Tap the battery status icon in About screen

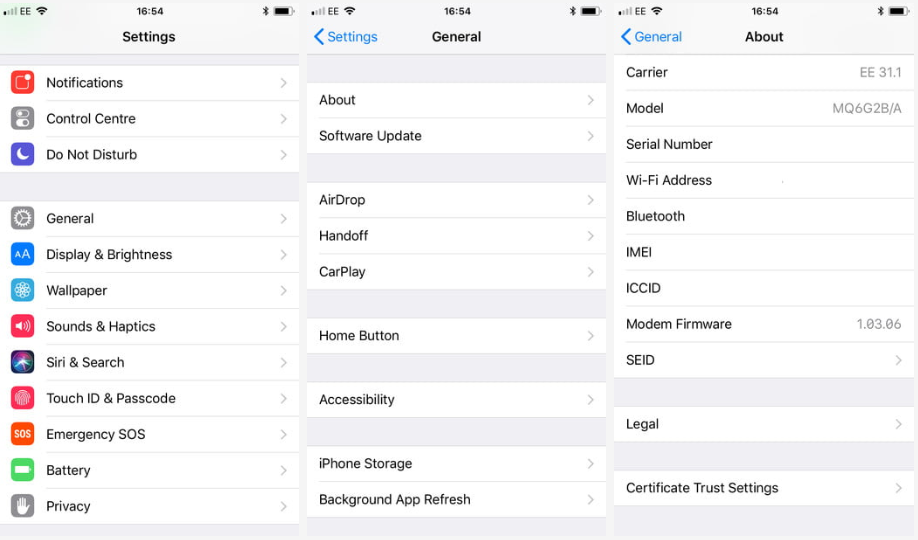point(899,11)
